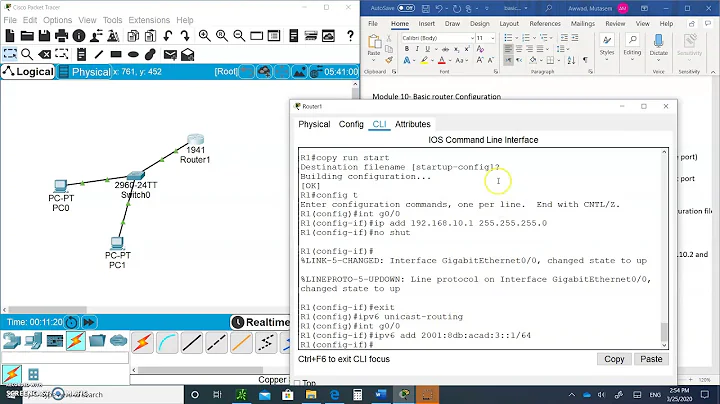Choose the Inspect magnifier tool
This screenshot has height=404, width=720.
tap(27, 54)
